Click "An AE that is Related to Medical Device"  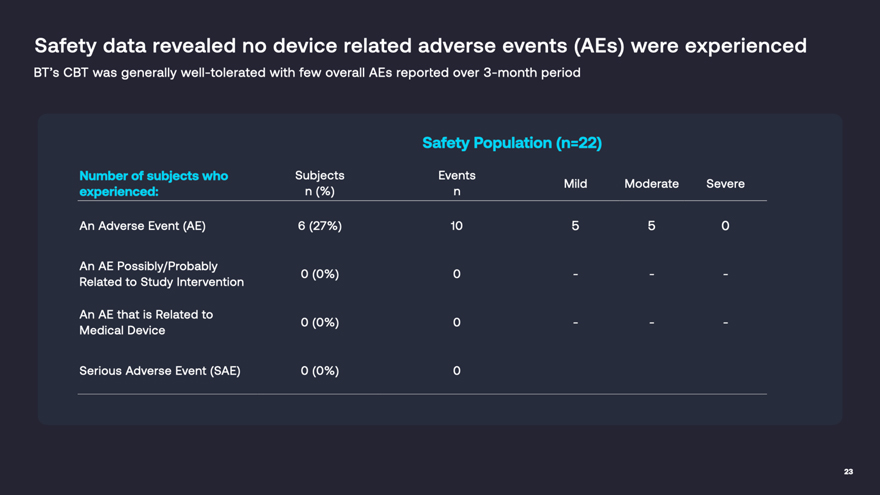pyautogui.click(x=146, y=322)
